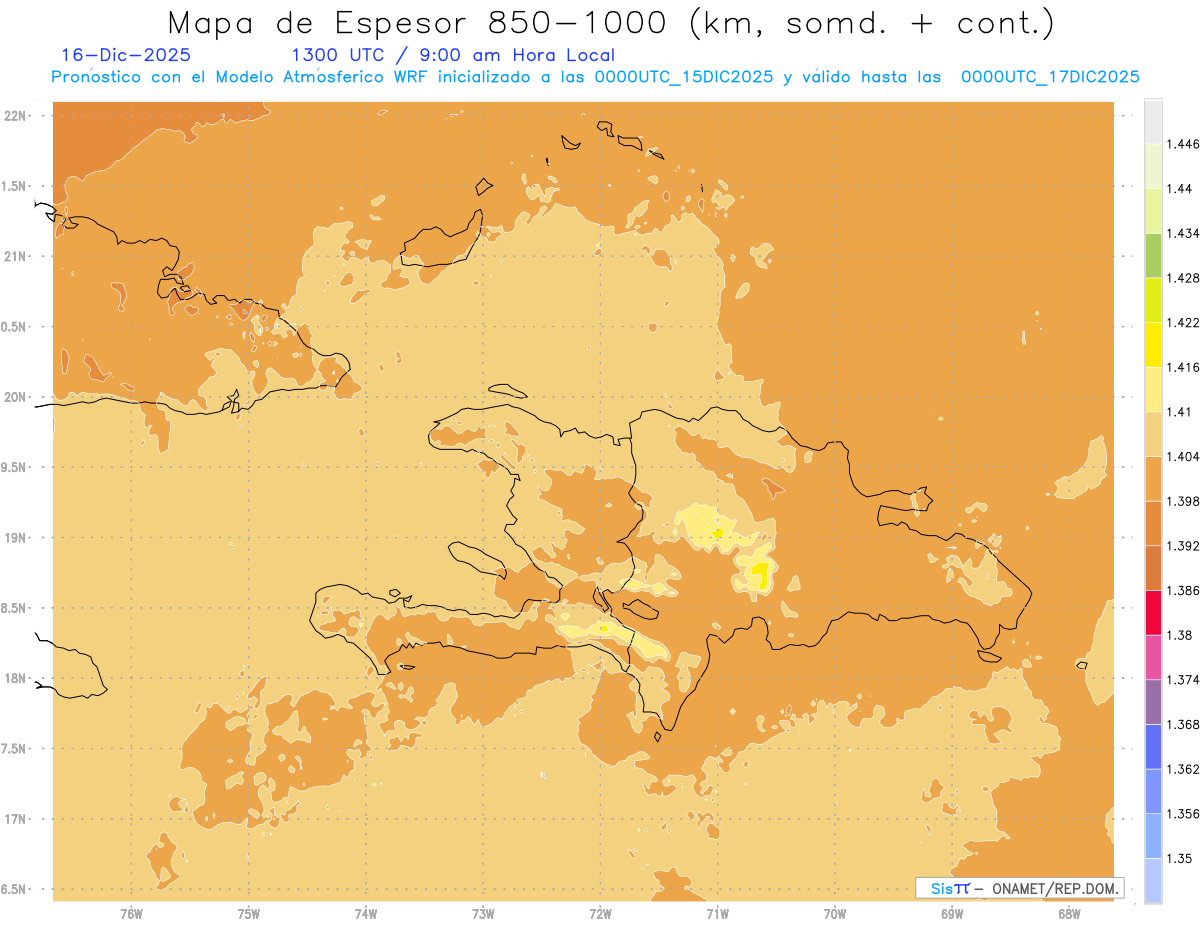Select the red 1.38–1.386 colorbar swatch
The image size is (1200, 927).
pos(1153,613)
